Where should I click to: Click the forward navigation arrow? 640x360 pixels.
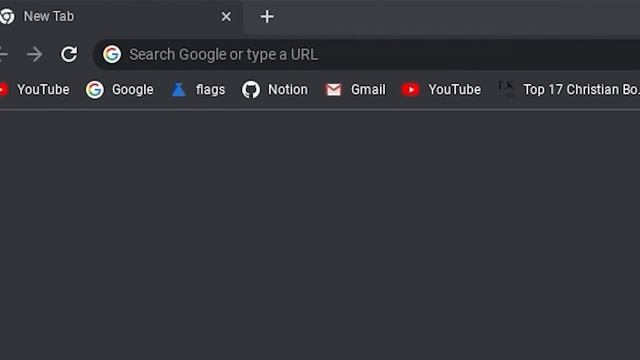[34, 54]
